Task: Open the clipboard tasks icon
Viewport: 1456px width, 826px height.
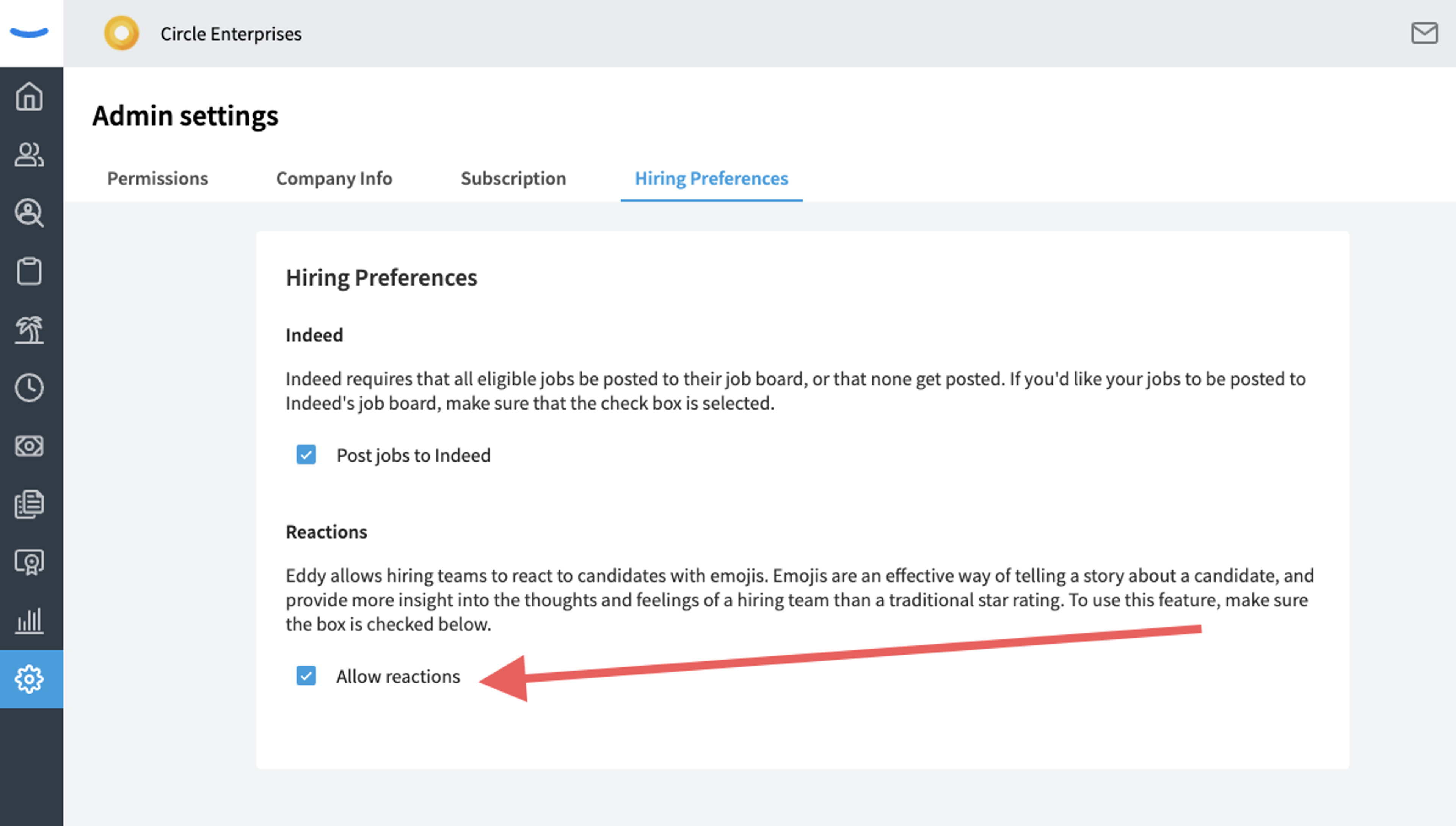Action: point(29,271)
